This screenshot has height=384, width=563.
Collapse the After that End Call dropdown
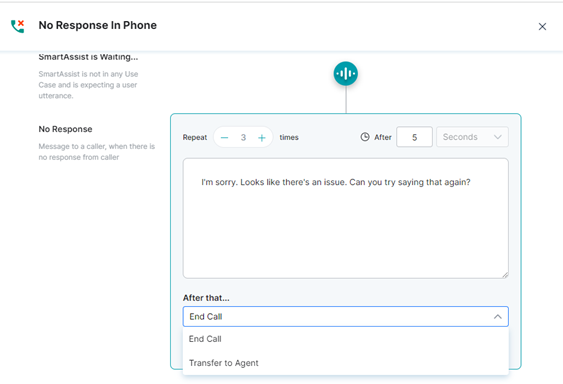pyautogui.click(x=345, y=316)
